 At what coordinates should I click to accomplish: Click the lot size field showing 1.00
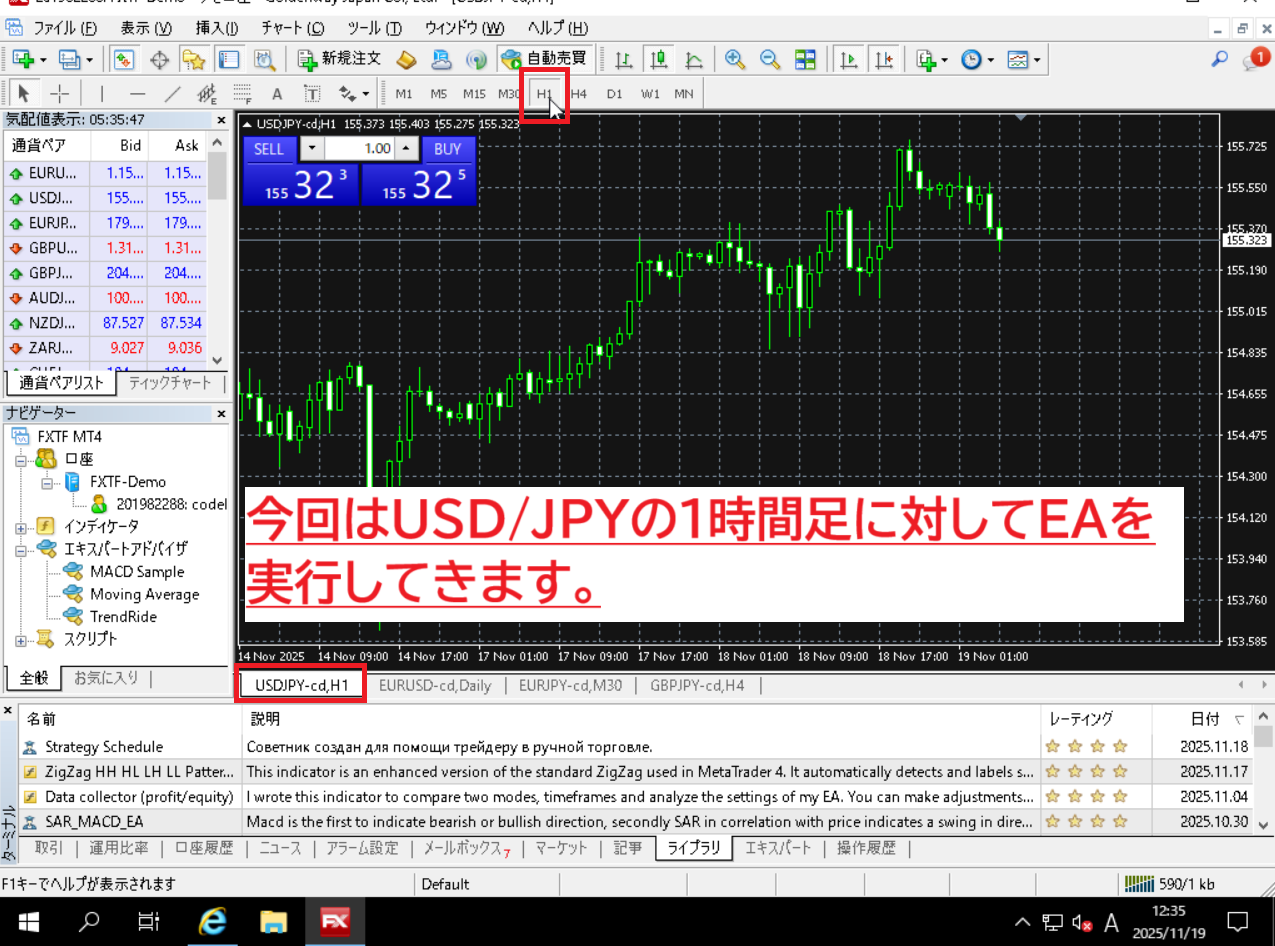coord(357,149)
